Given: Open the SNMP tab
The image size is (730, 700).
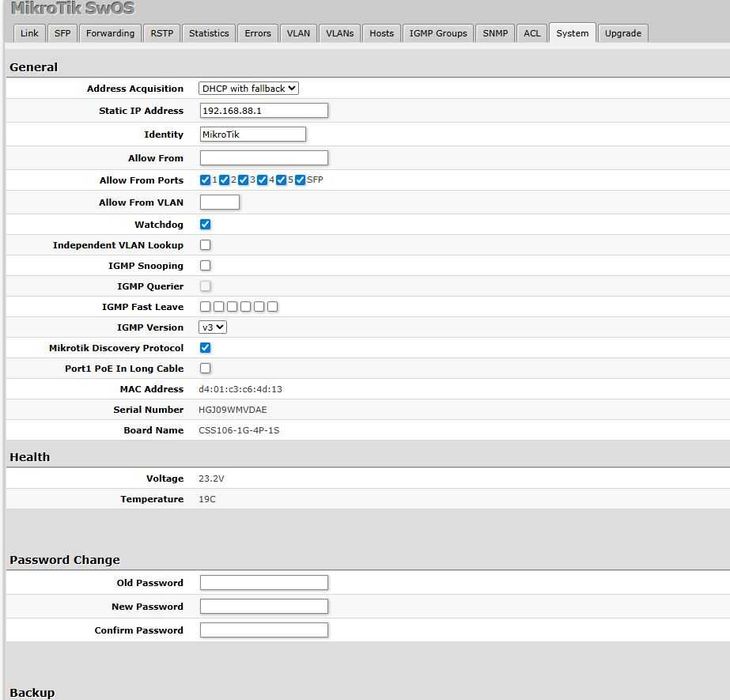Looking at the screenshot, I should coord(495,34).
